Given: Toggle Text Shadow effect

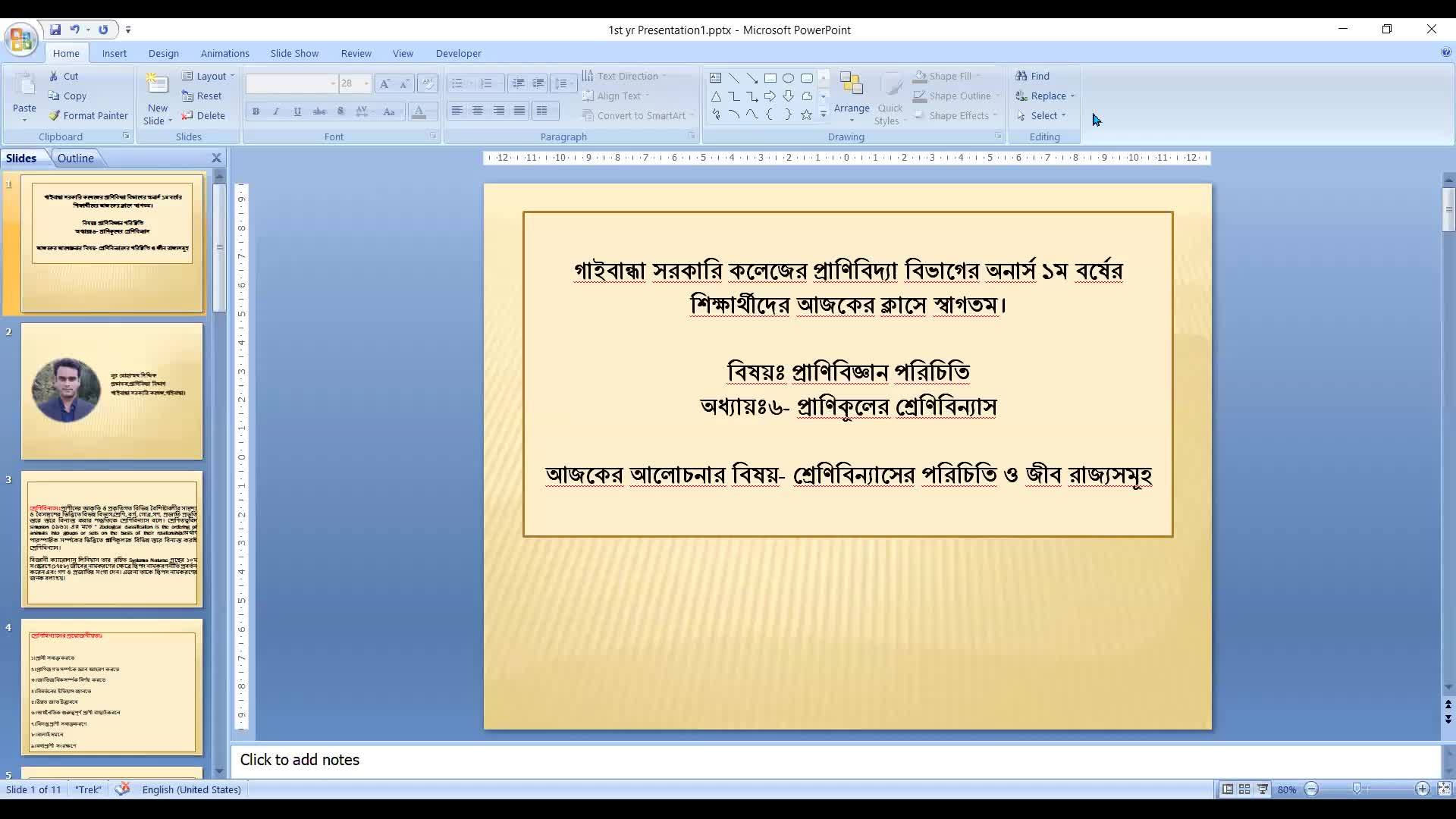Looking at the screenshot, I should [x=340, y=111].
